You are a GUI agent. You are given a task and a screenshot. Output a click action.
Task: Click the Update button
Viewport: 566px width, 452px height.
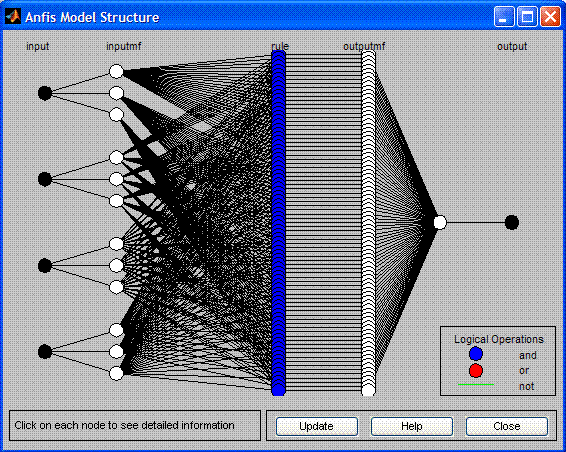point(317,426)
